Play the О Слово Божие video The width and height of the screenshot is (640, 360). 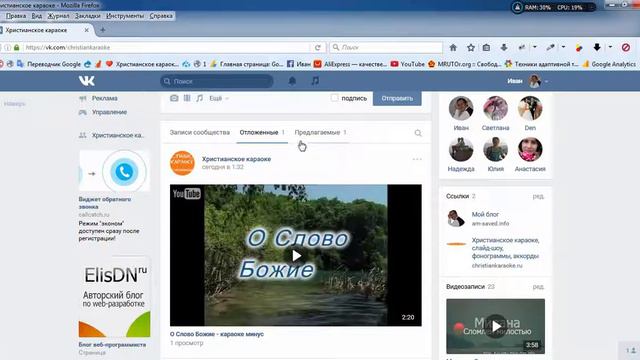click(x=296, y=256)
